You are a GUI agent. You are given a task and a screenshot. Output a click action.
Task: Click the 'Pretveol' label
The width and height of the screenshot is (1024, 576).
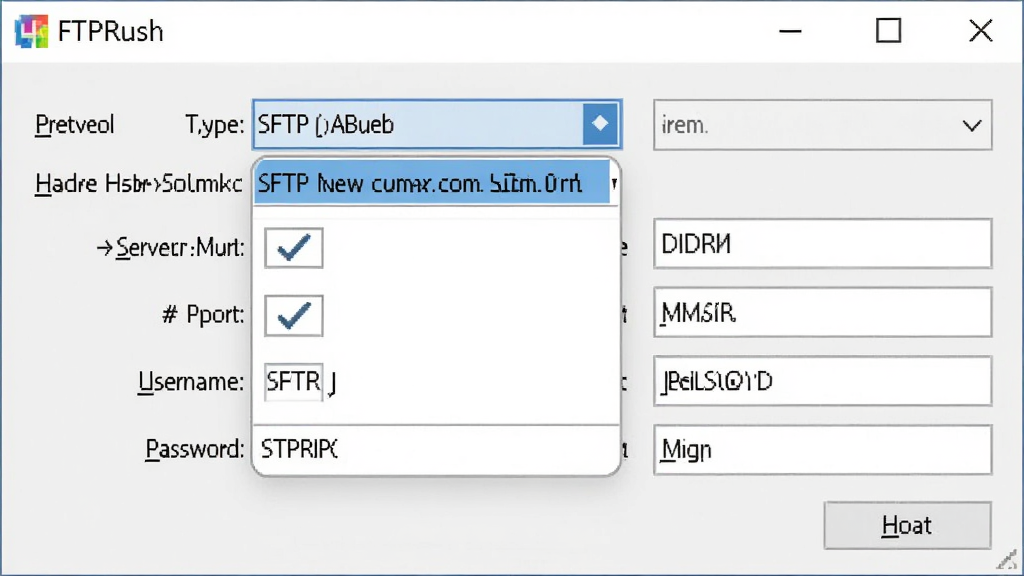click(74, 124)
